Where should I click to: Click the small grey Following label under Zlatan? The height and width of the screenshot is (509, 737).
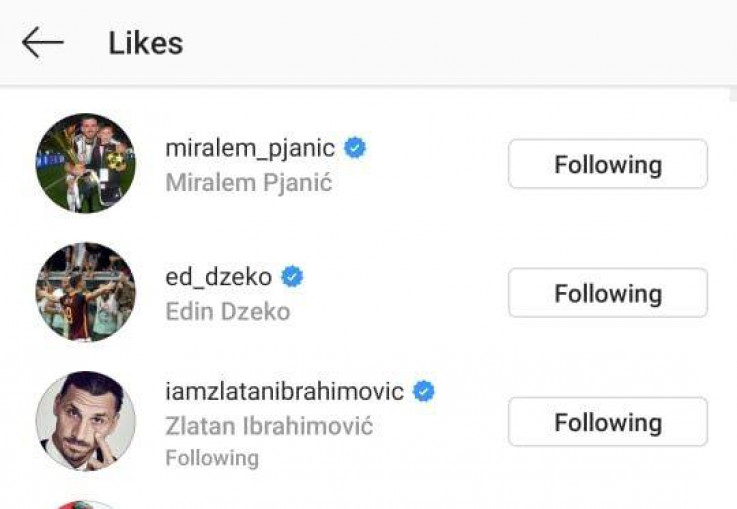pyautogui.click(x=211, y=458)
